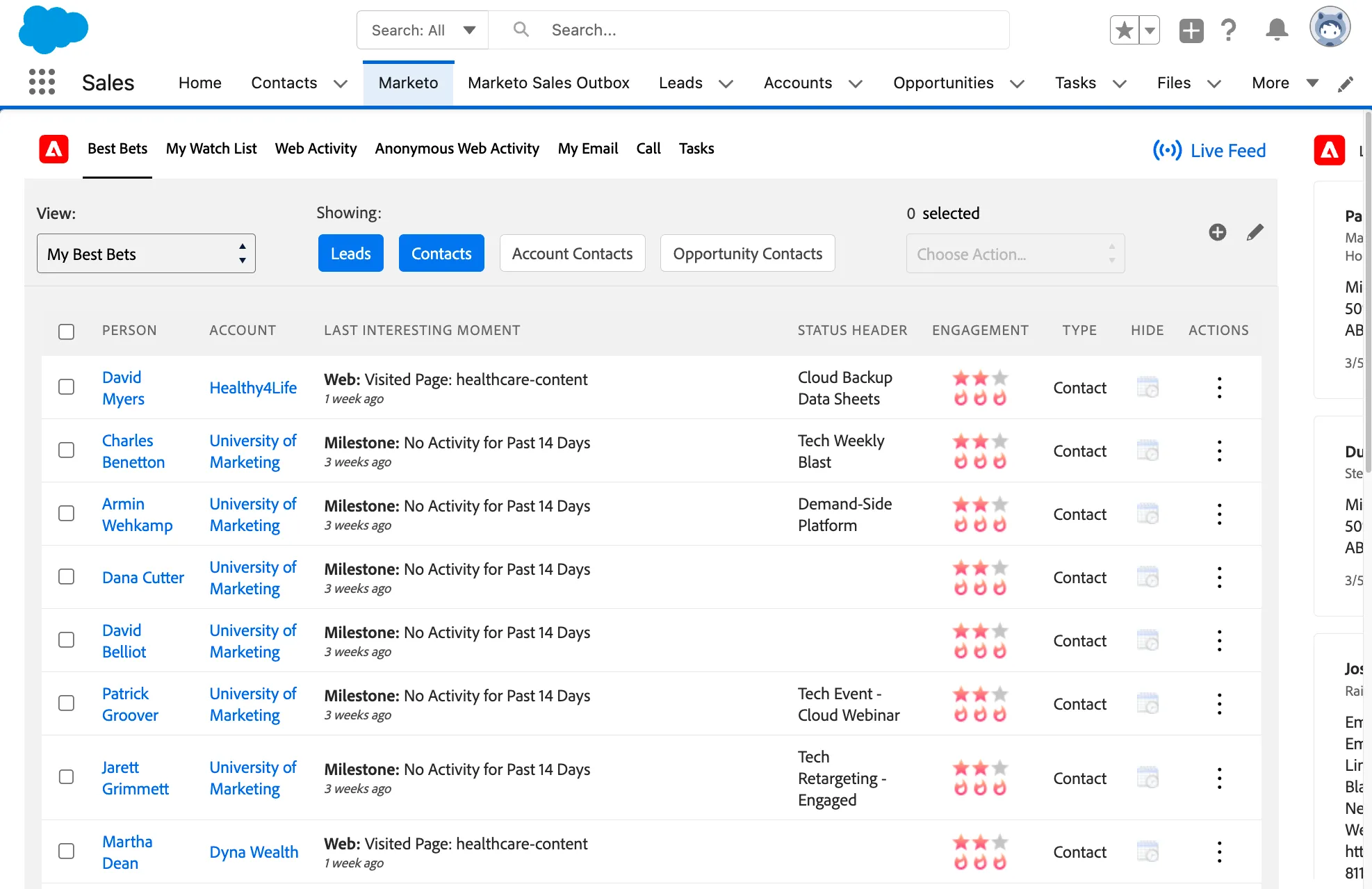
Task: Open actions menu for Patrick Groover
Action: [x=1219, y=703]
